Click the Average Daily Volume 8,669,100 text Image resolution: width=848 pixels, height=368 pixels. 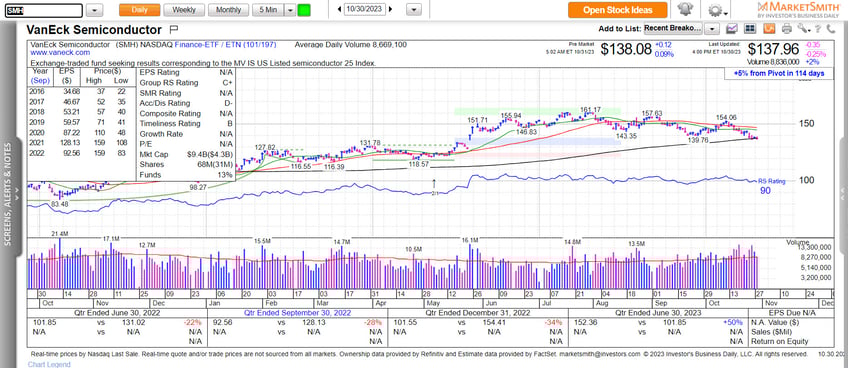click(350, 45)
